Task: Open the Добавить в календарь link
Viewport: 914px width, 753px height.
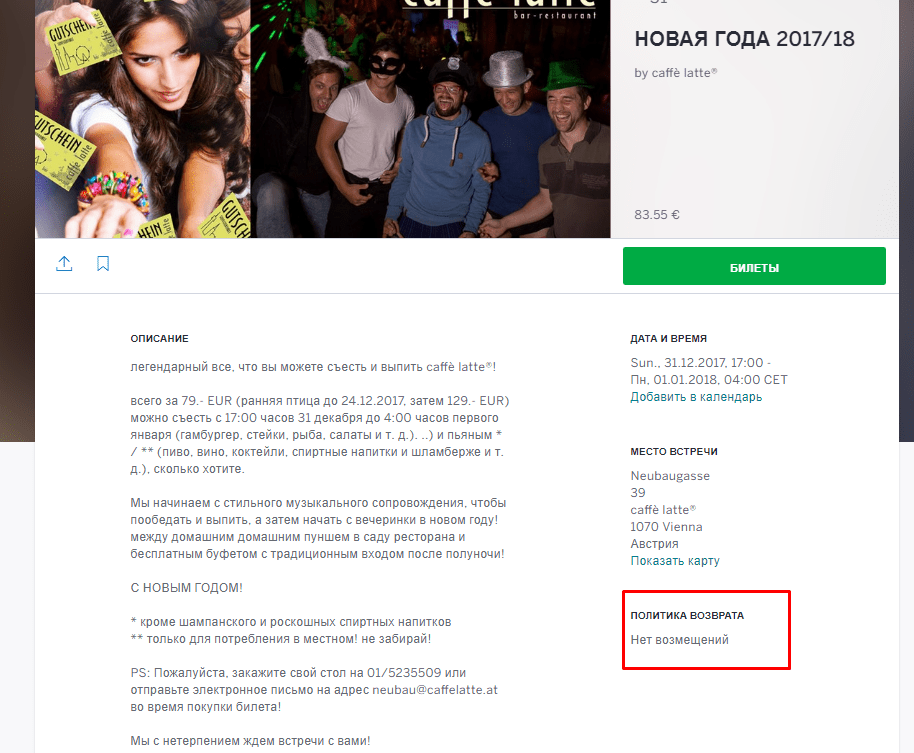Action: click(x=696, y=397)
